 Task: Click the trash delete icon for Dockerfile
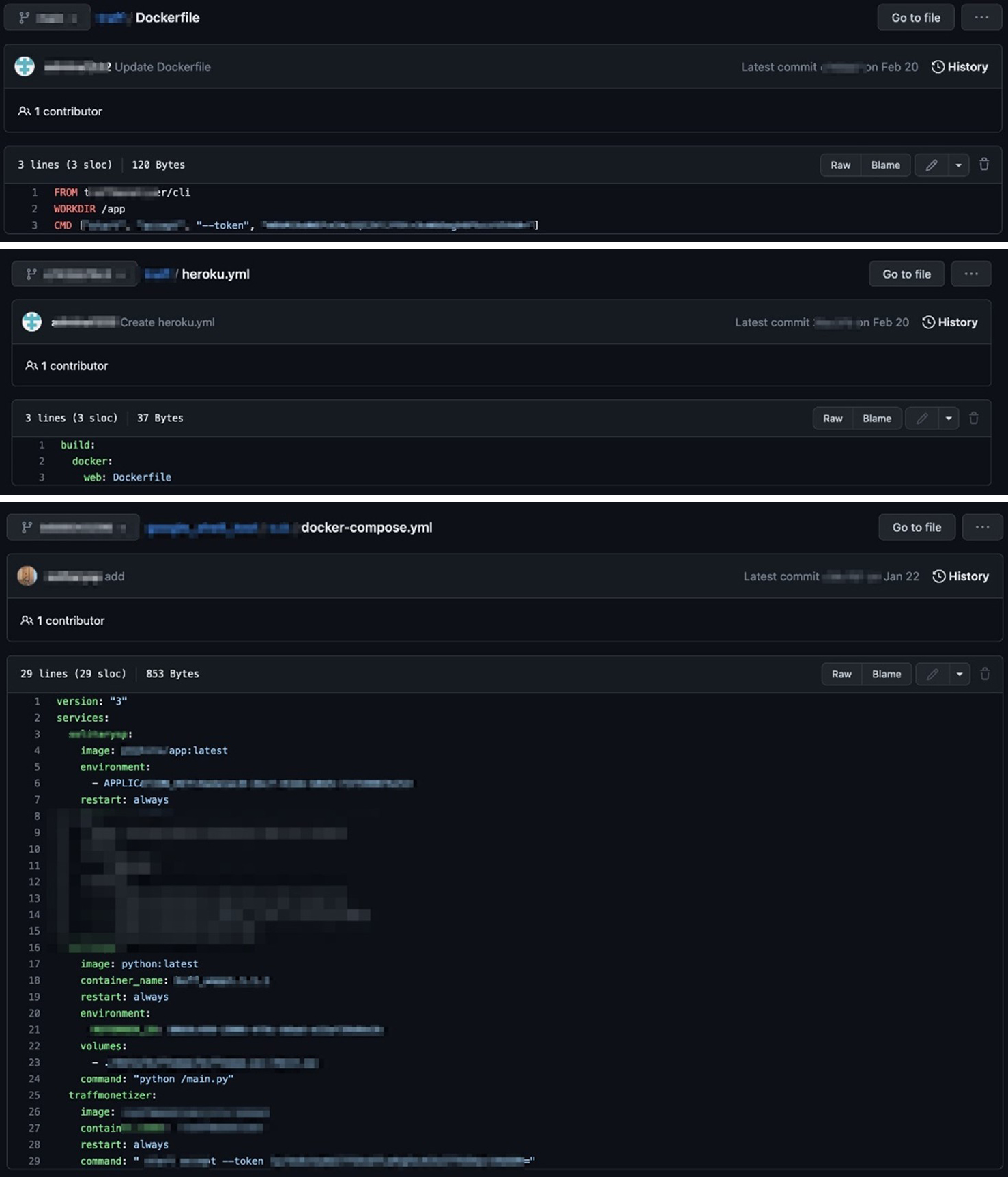pos(983,165)
